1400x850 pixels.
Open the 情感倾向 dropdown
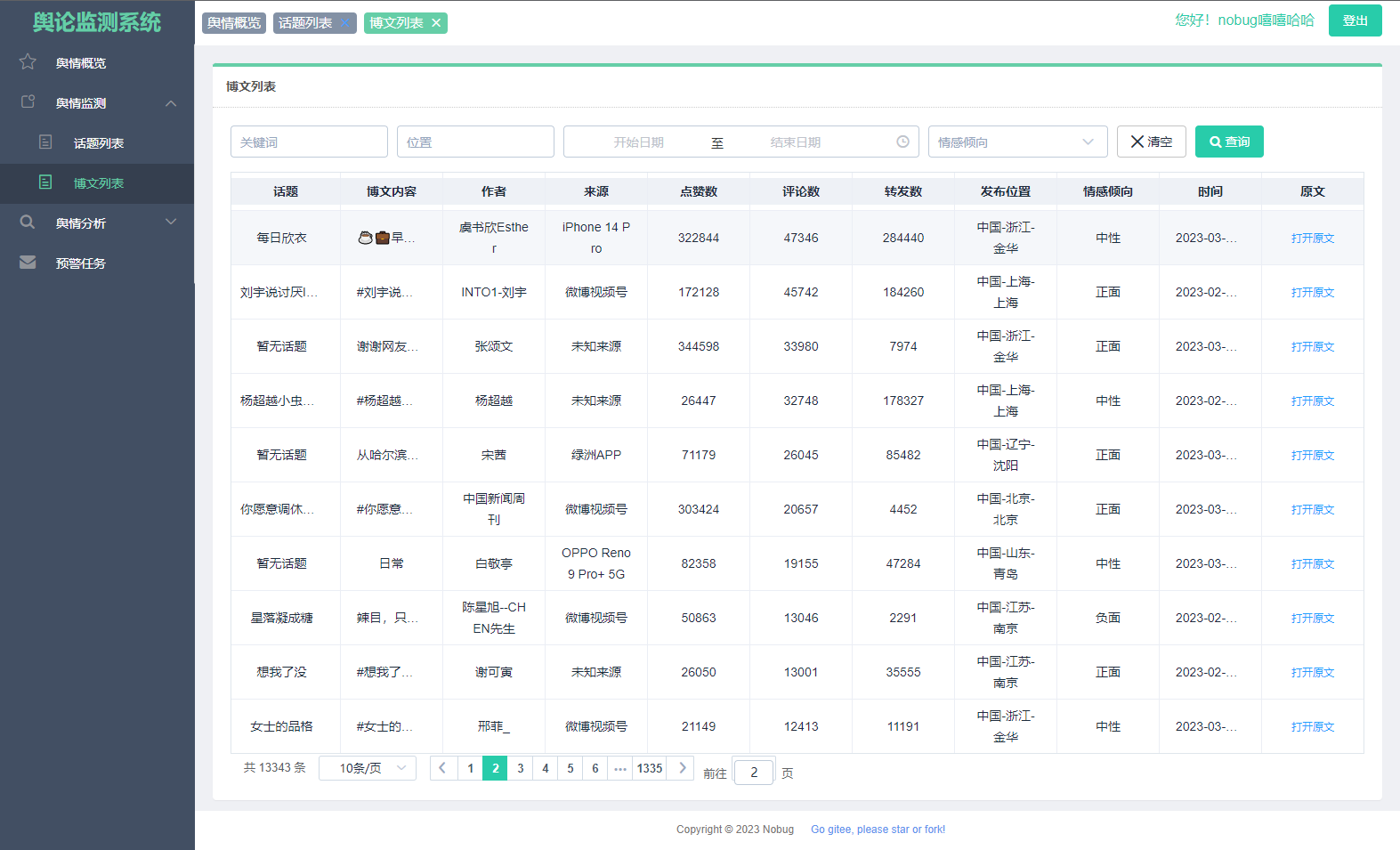point(1018,142)
